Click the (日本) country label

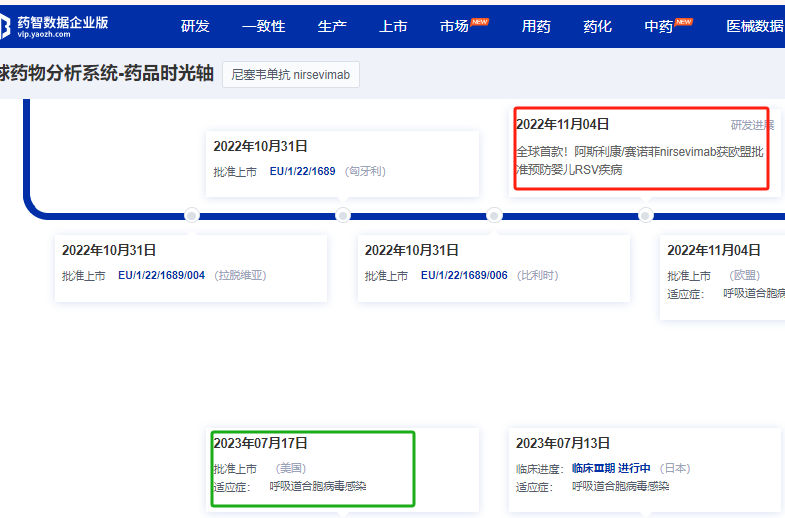(675, 468)
